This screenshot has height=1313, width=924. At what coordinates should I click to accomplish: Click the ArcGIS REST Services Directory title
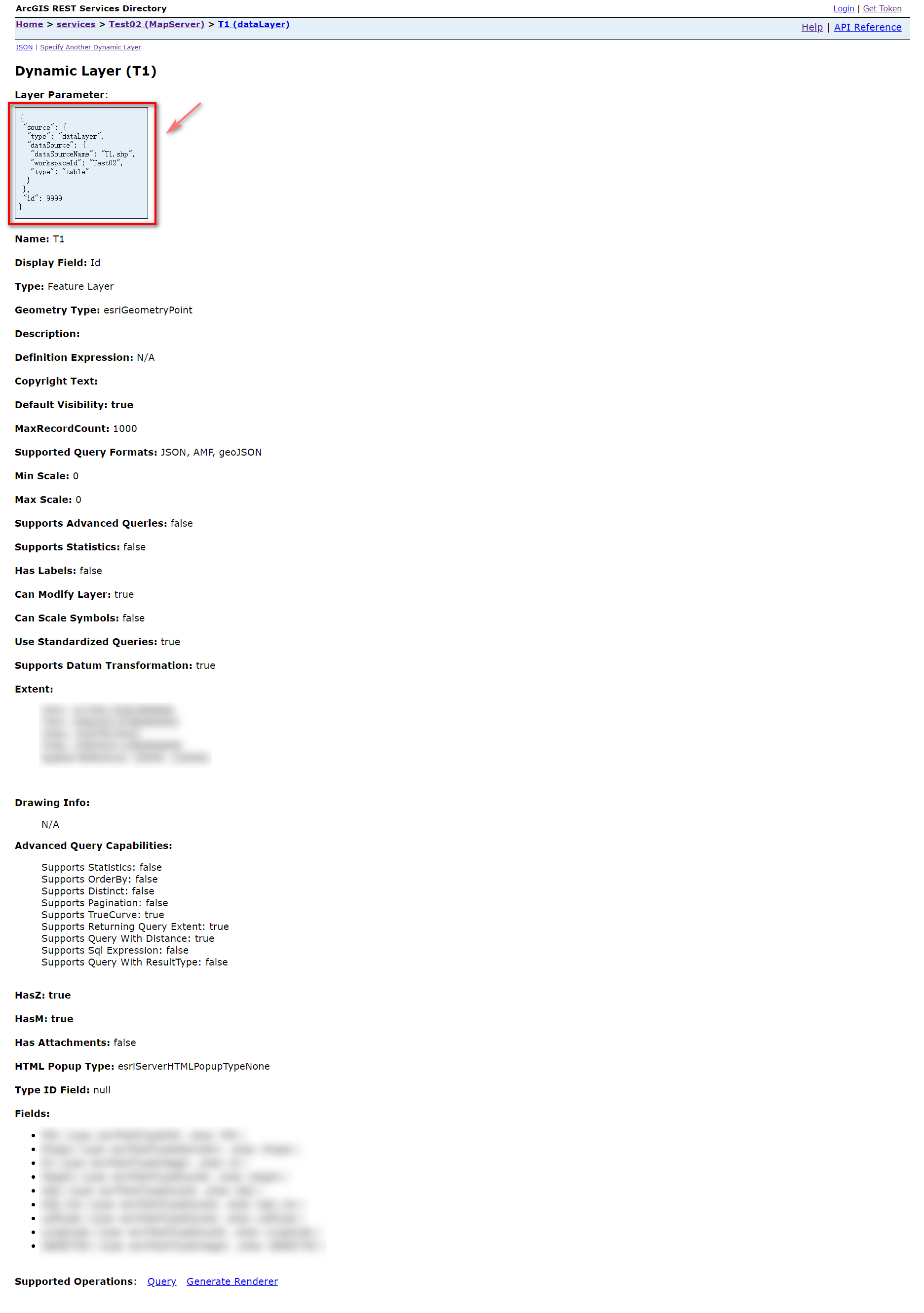(x=91, y=8)
